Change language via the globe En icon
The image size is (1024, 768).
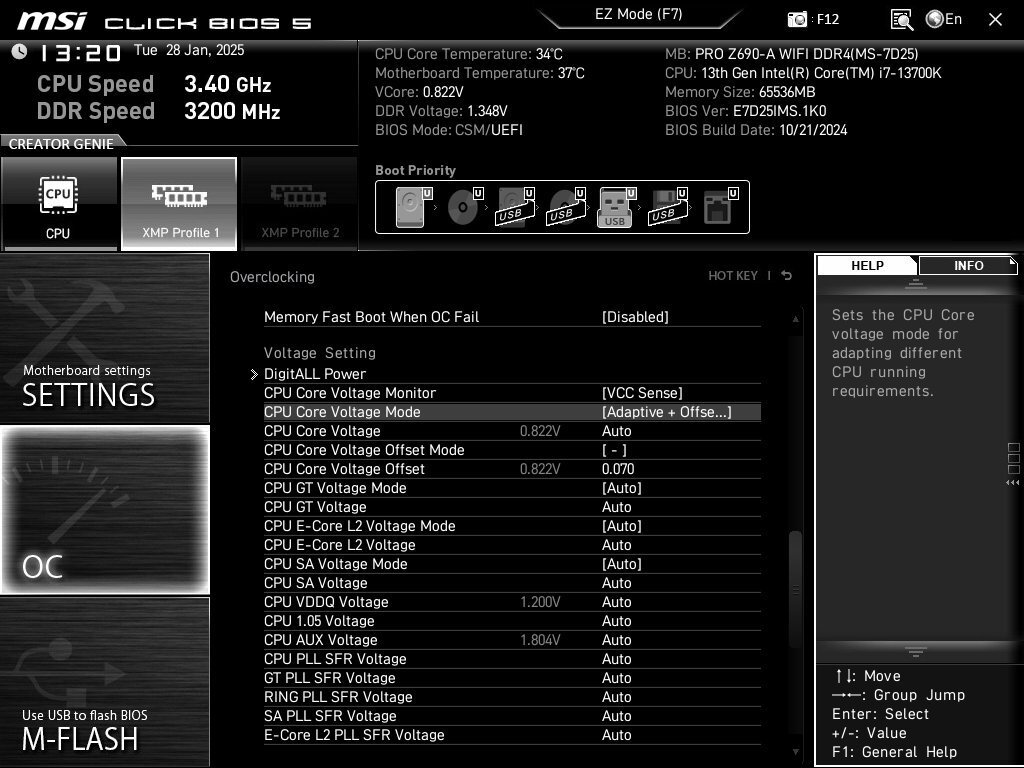pos(944,19)
